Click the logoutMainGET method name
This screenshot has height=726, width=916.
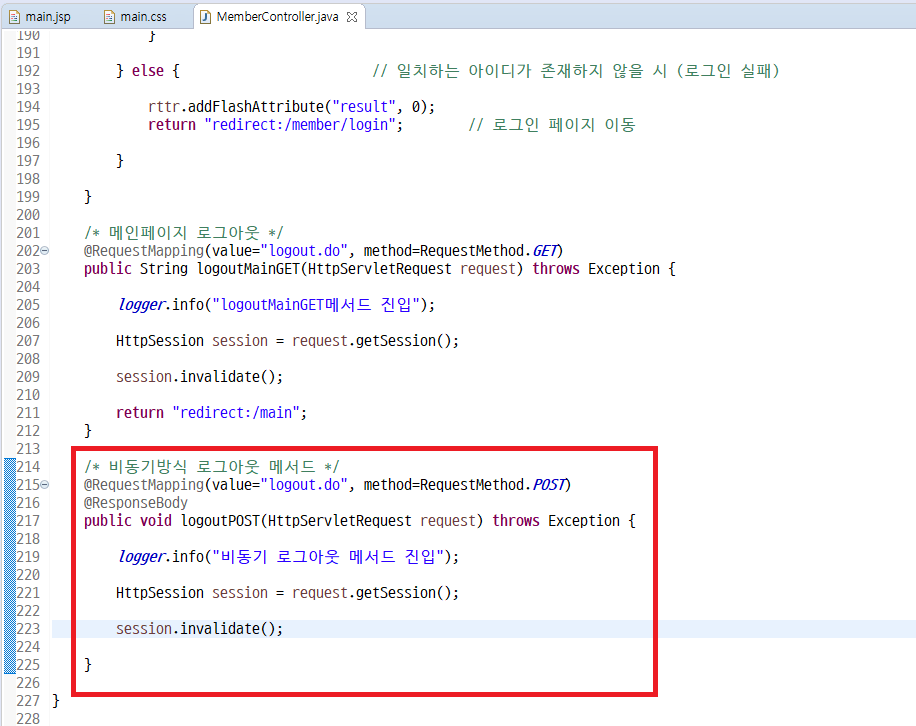click(x=249, y=269)
